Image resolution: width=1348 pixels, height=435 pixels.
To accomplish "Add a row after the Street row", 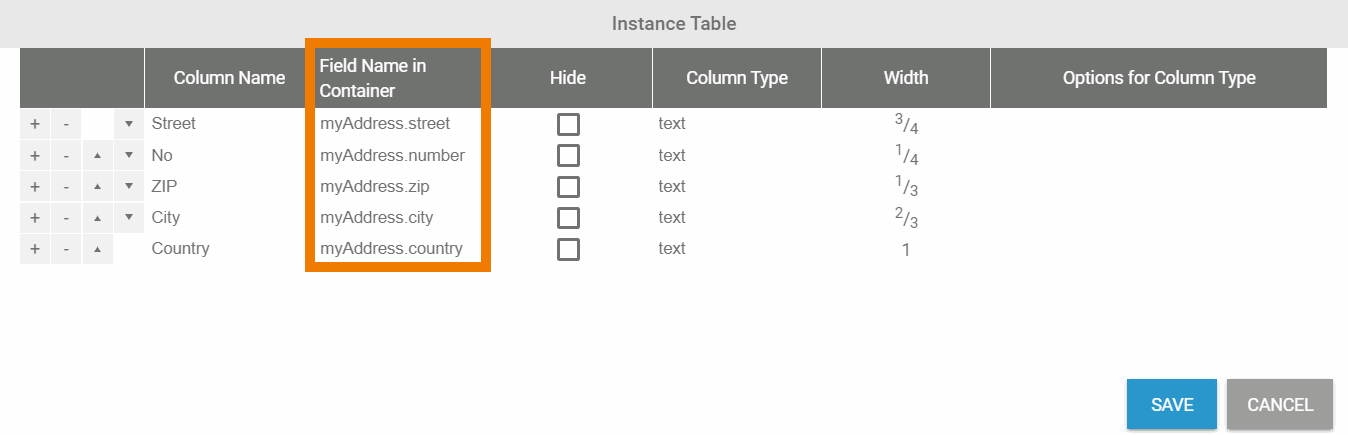I will (x=34, y=124).
